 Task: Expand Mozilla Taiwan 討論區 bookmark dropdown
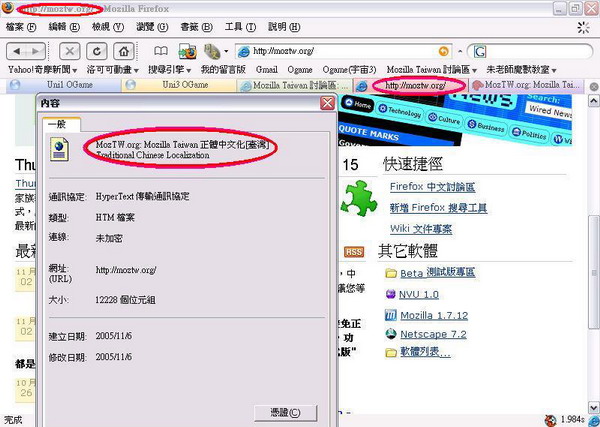432,70
